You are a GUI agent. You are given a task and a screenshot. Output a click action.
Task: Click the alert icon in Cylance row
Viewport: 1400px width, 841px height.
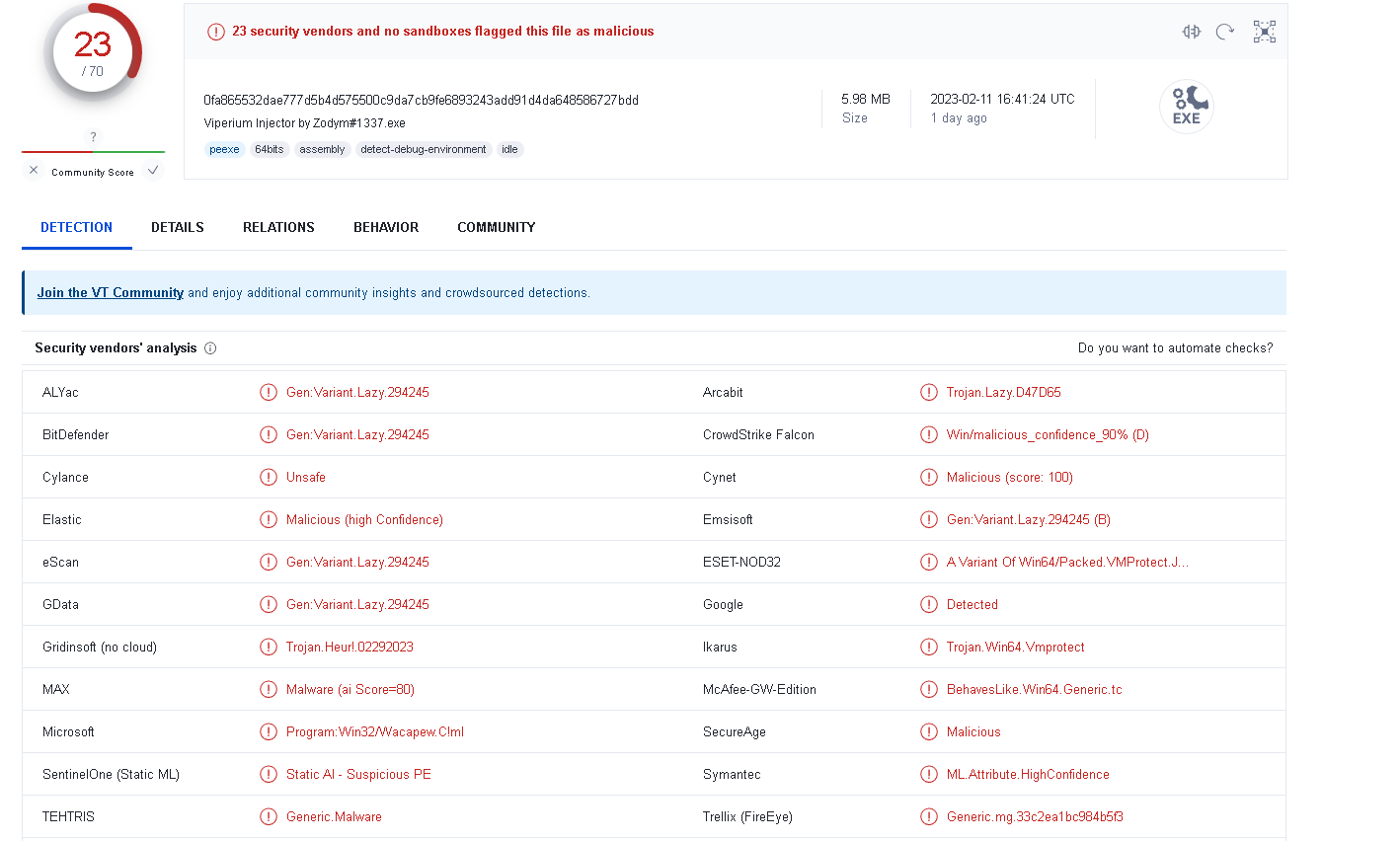[x=269, y=477]
